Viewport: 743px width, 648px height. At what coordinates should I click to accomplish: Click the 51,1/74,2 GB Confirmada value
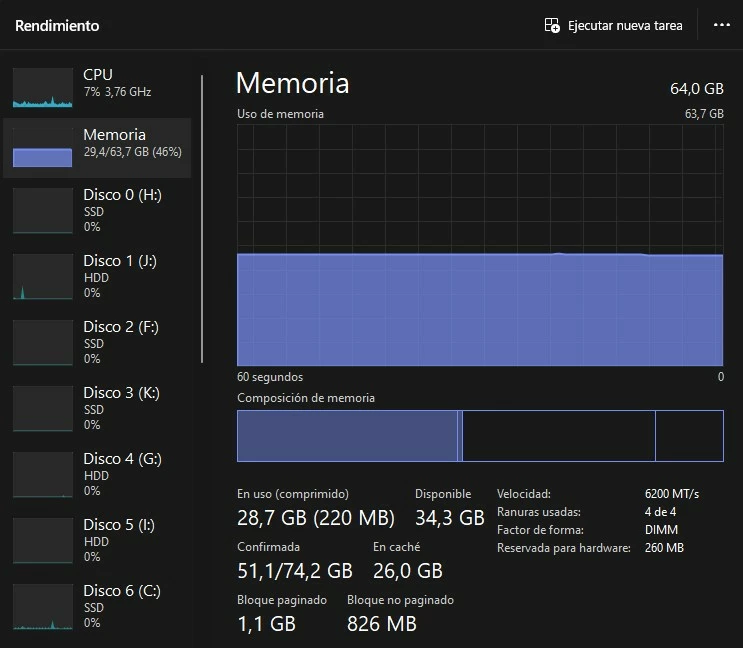point(295,571)
